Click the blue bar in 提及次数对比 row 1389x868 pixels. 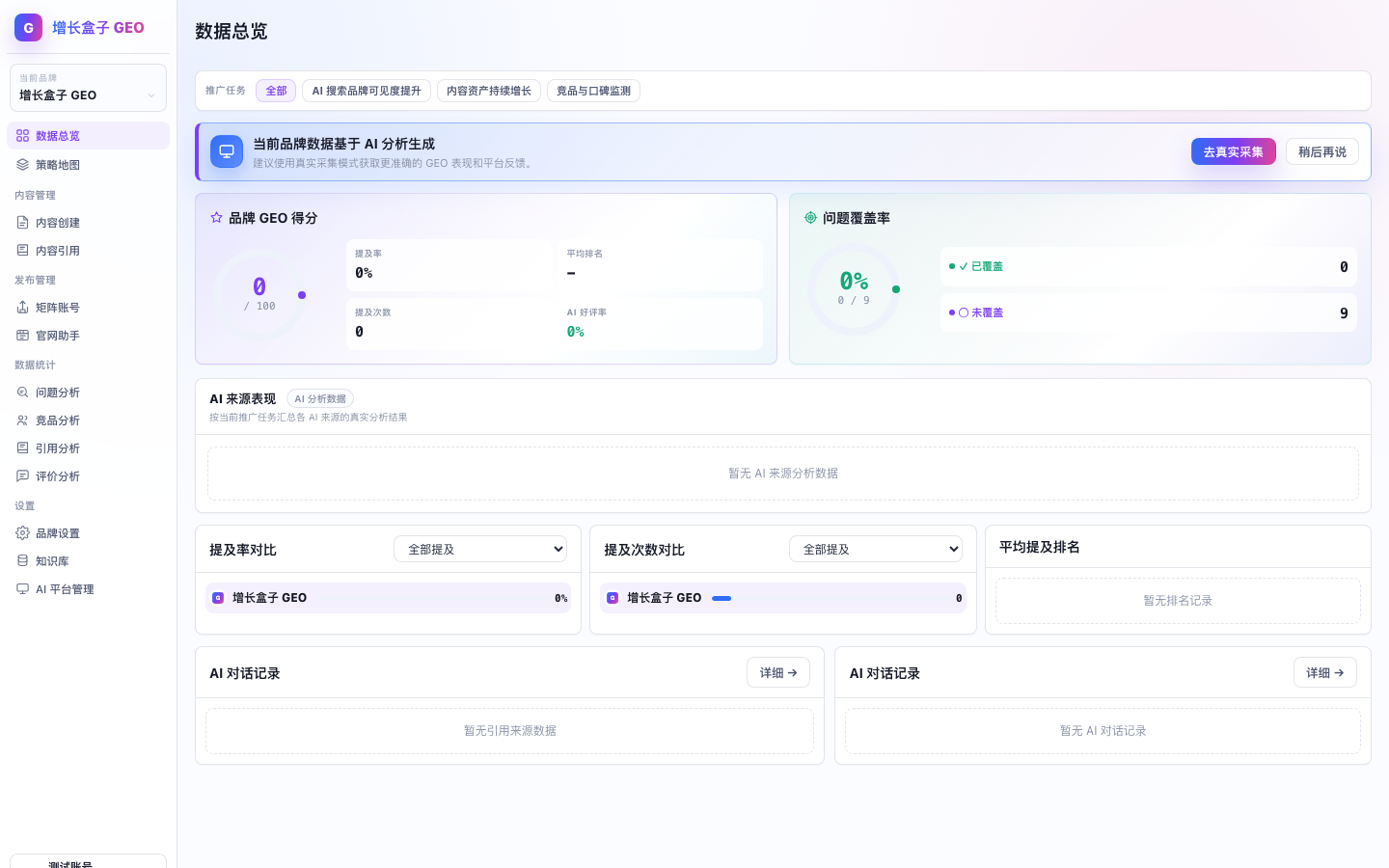click(722, 598)
